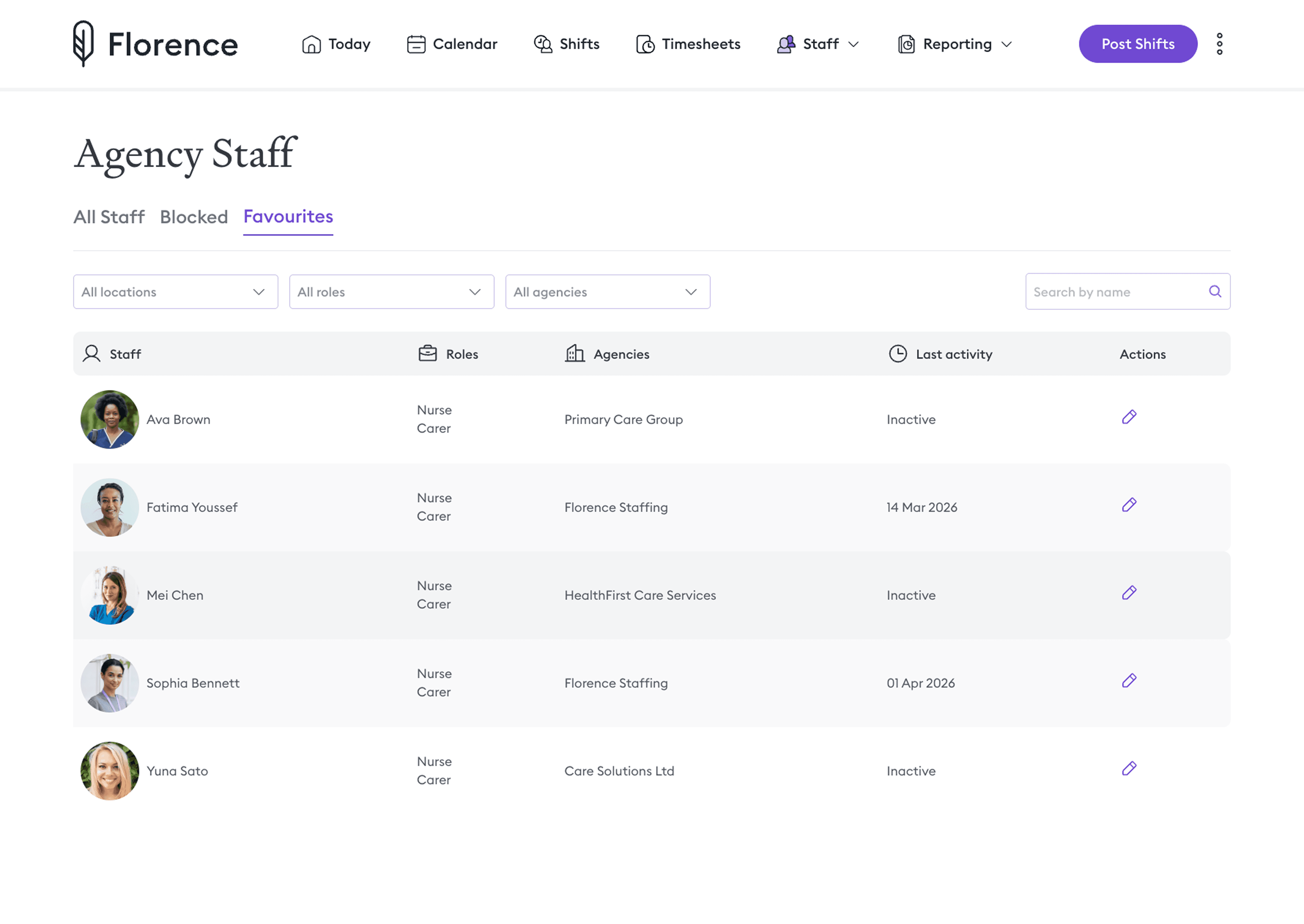Image resolution: width=1304 pixels, height=924 pixels.
Task: Open the edit action for Yuna Sato
Action: pyautogui.click(x=1129, y=769)
